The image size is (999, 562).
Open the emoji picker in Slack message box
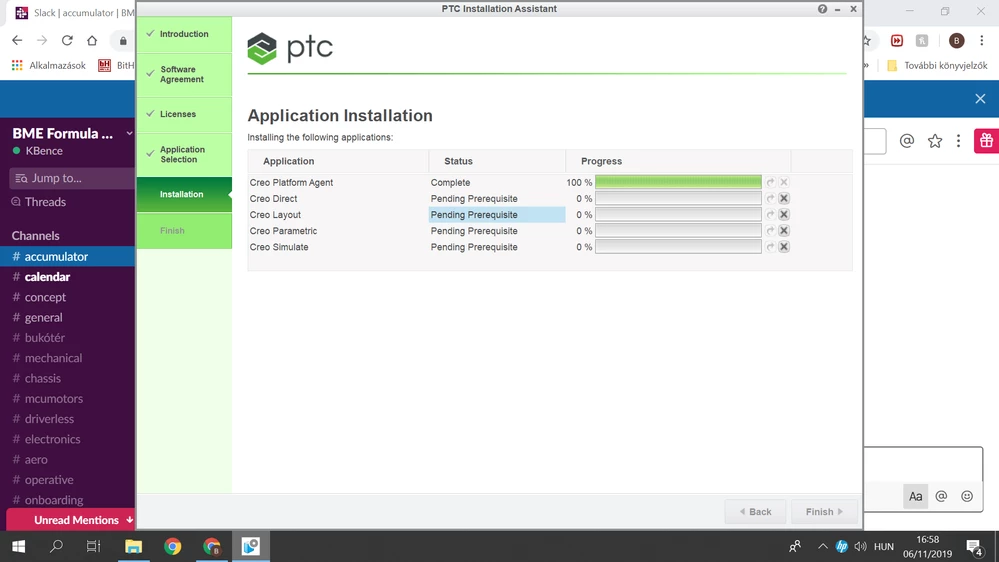click(967, 496)
